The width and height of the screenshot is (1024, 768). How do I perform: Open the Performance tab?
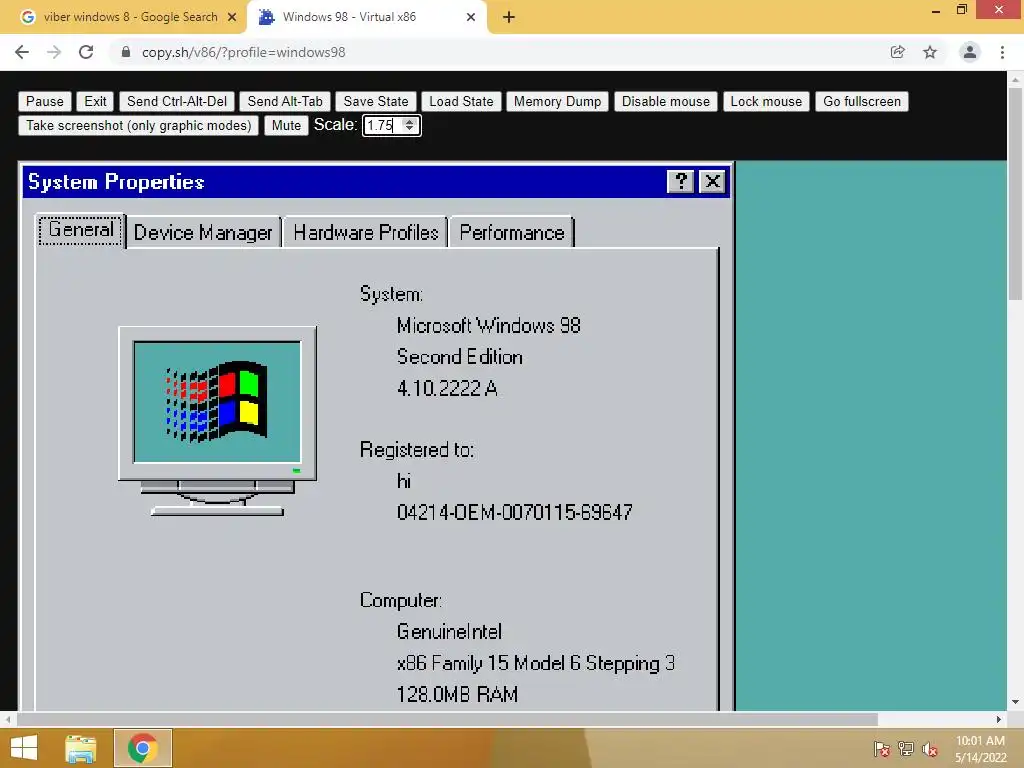point(512,232)
